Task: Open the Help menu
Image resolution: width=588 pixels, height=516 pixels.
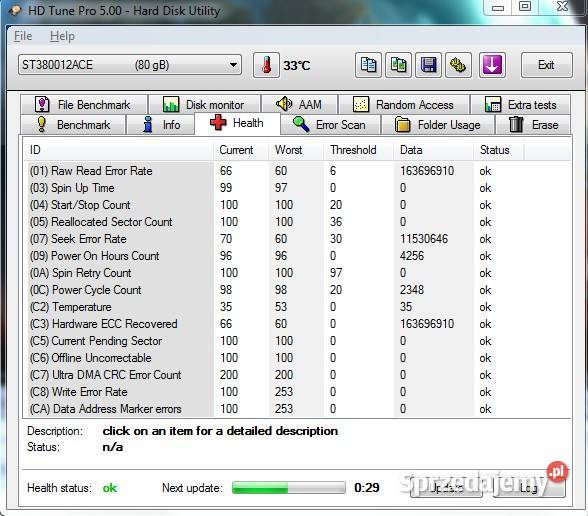Action: 62,36
